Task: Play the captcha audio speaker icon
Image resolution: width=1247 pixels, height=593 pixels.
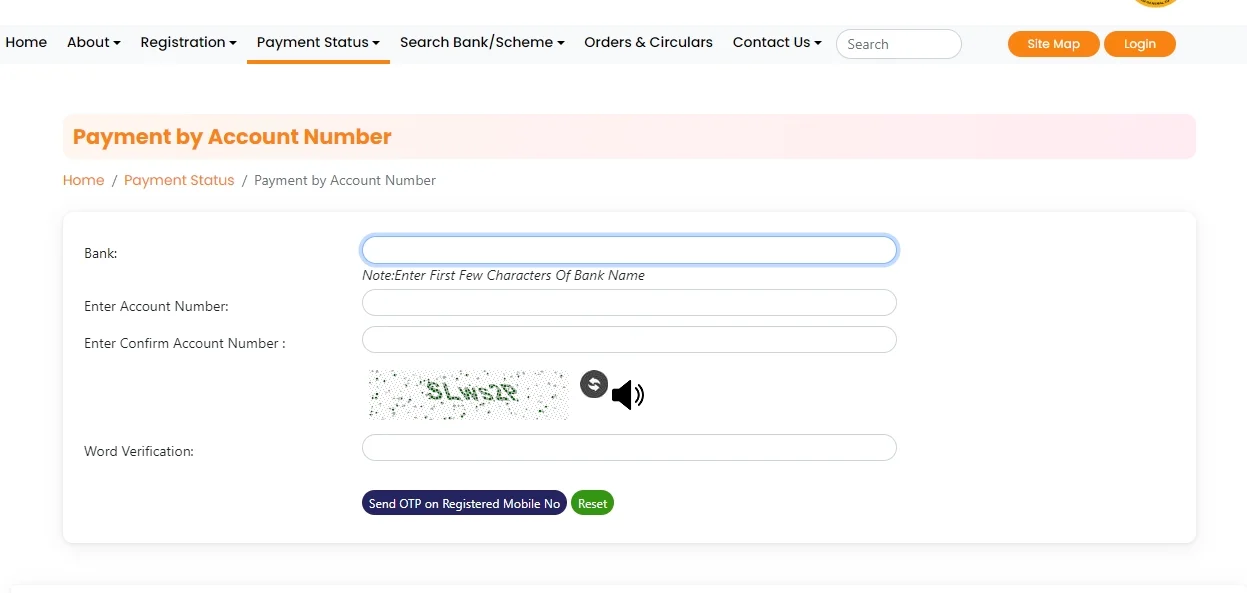Action: click(627, 396)
